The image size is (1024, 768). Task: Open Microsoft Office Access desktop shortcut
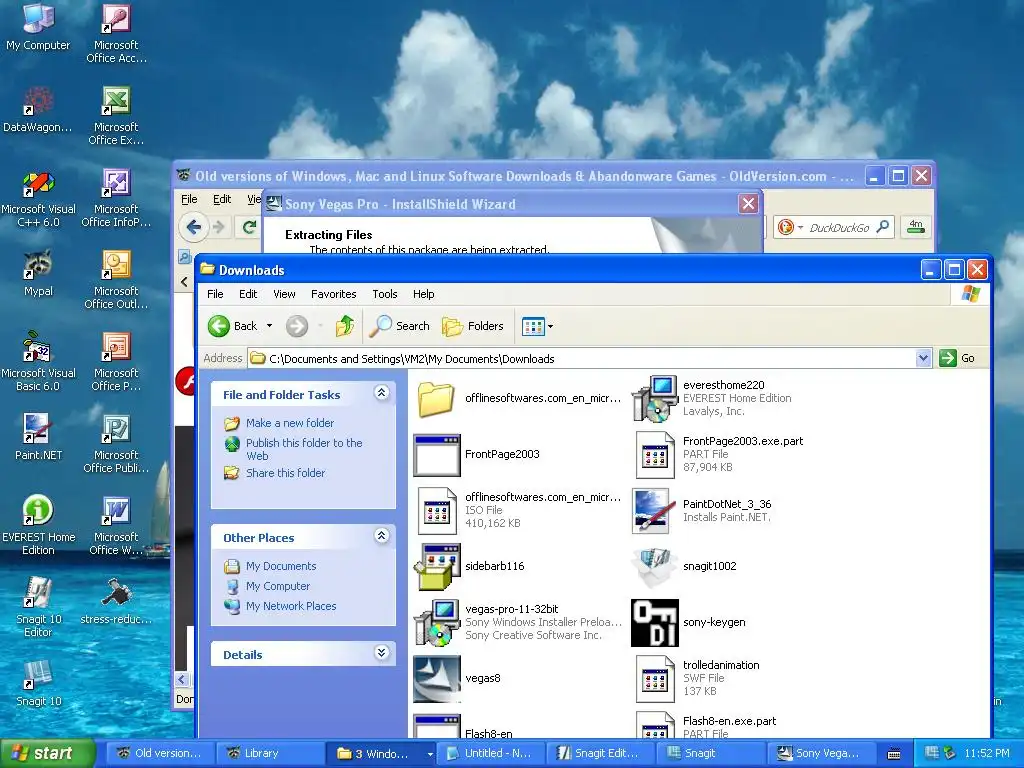coord(116,33)
